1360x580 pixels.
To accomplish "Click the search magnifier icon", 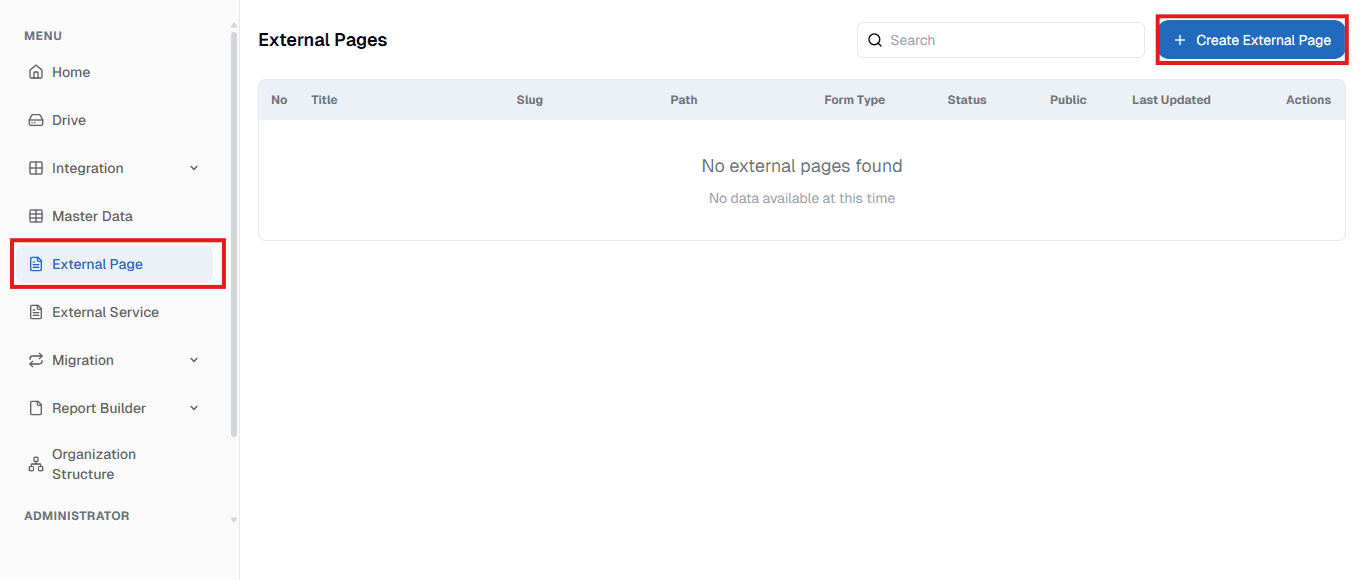I will (x=875, y=40).
